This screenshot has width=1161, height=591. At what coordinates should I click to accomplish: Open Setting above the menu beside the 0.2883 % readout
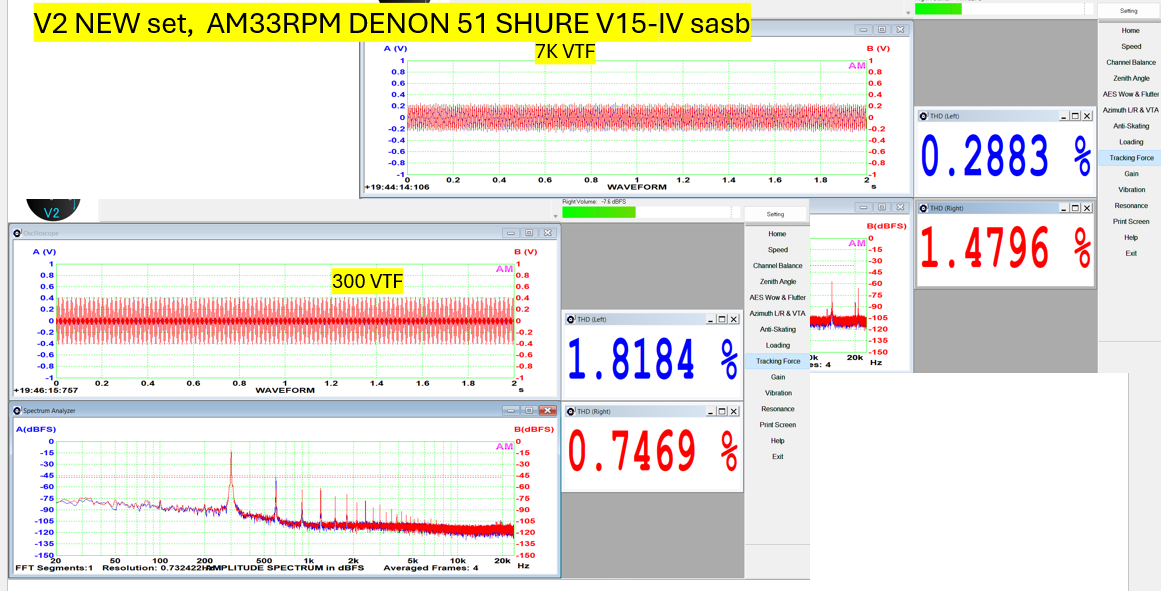pos(1128,11)
